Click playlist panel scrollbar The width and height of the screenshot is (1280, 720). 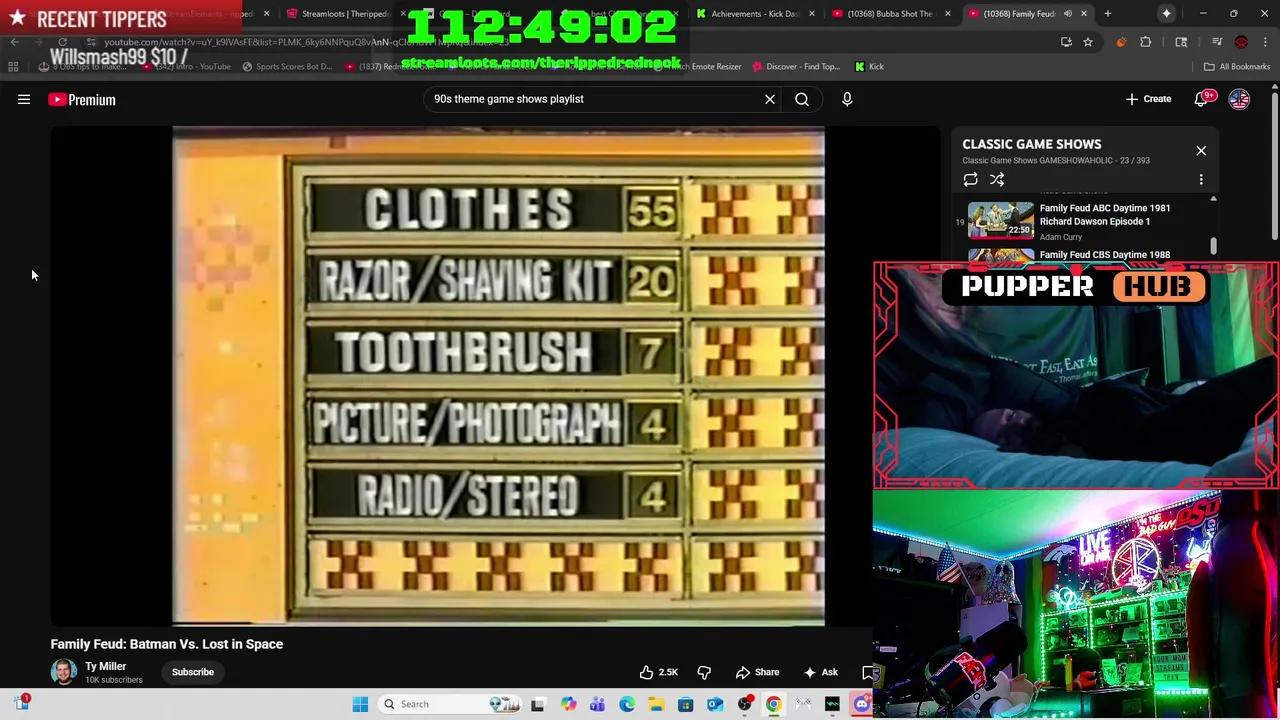coord(1213,245)
